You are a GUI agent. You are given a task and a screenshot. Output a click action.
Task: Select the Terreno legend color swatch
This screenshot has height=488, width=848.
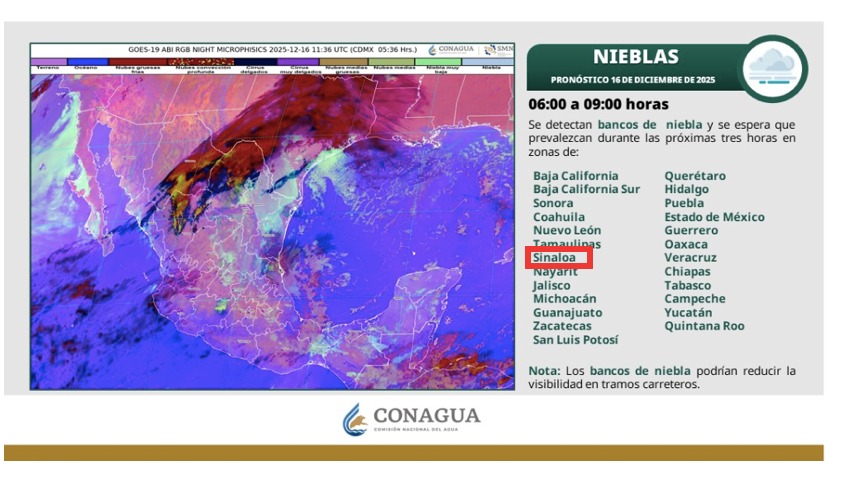49,62
